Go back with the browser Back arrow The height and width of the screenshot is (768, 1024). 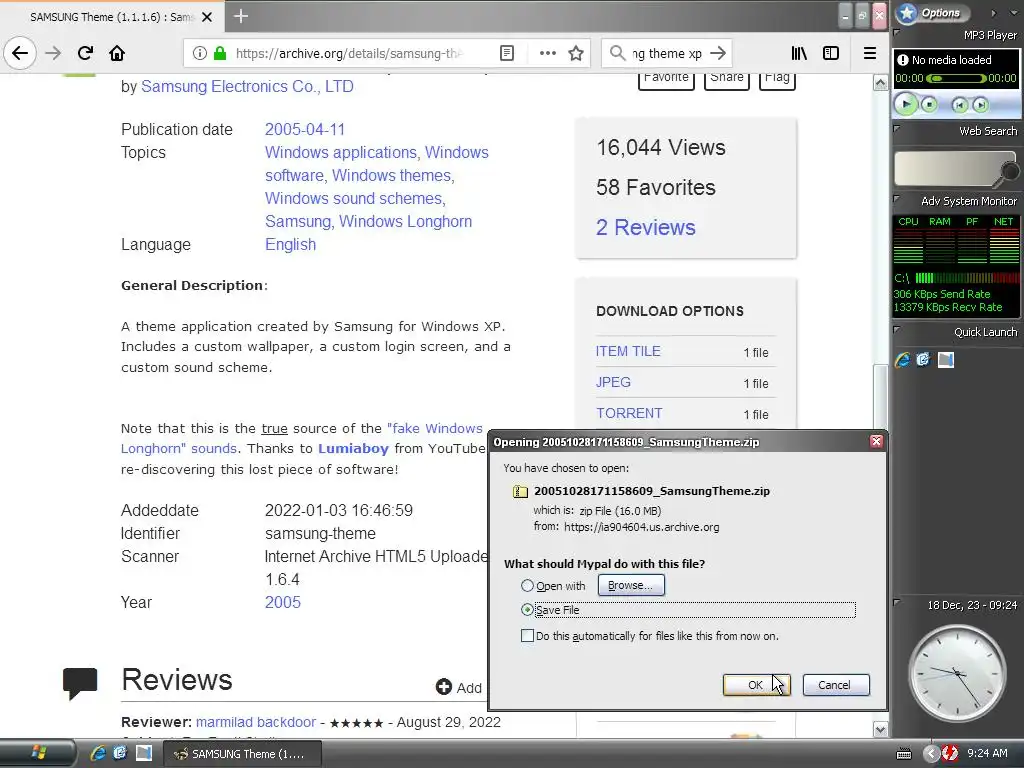[20, 53]
